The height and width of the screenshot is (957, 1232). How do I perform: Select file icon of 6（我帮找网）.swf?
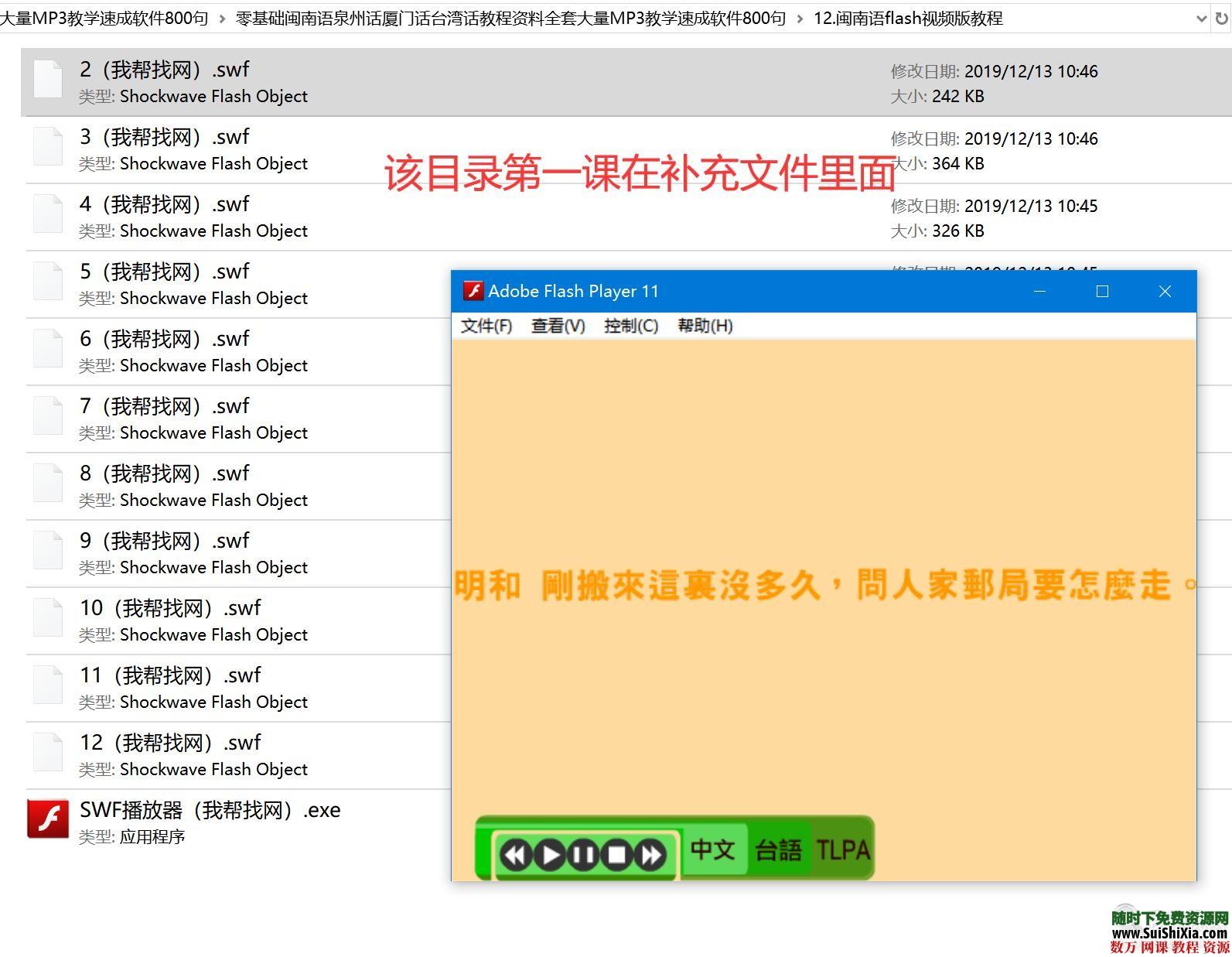pos(48,348)
